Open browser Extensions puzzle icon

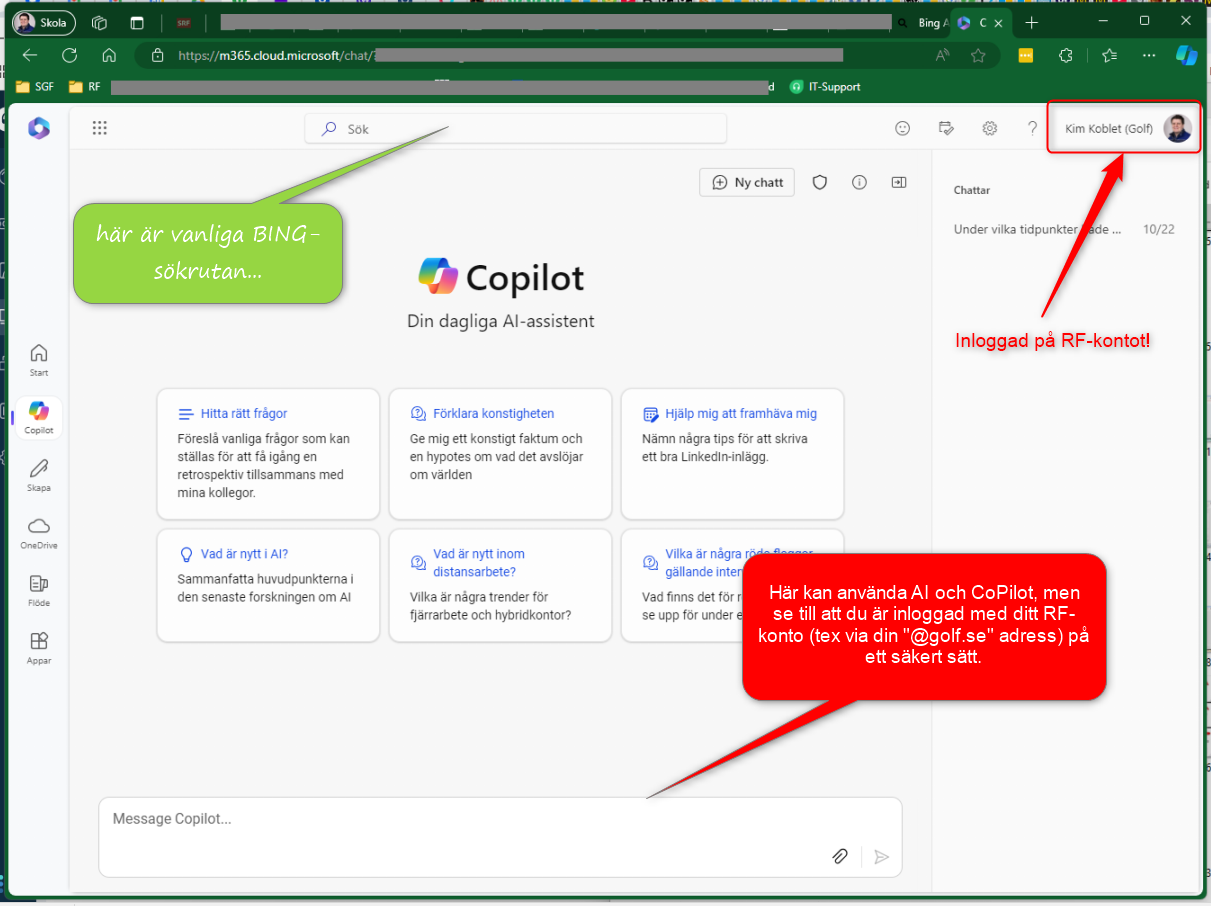click(1066, 55)
